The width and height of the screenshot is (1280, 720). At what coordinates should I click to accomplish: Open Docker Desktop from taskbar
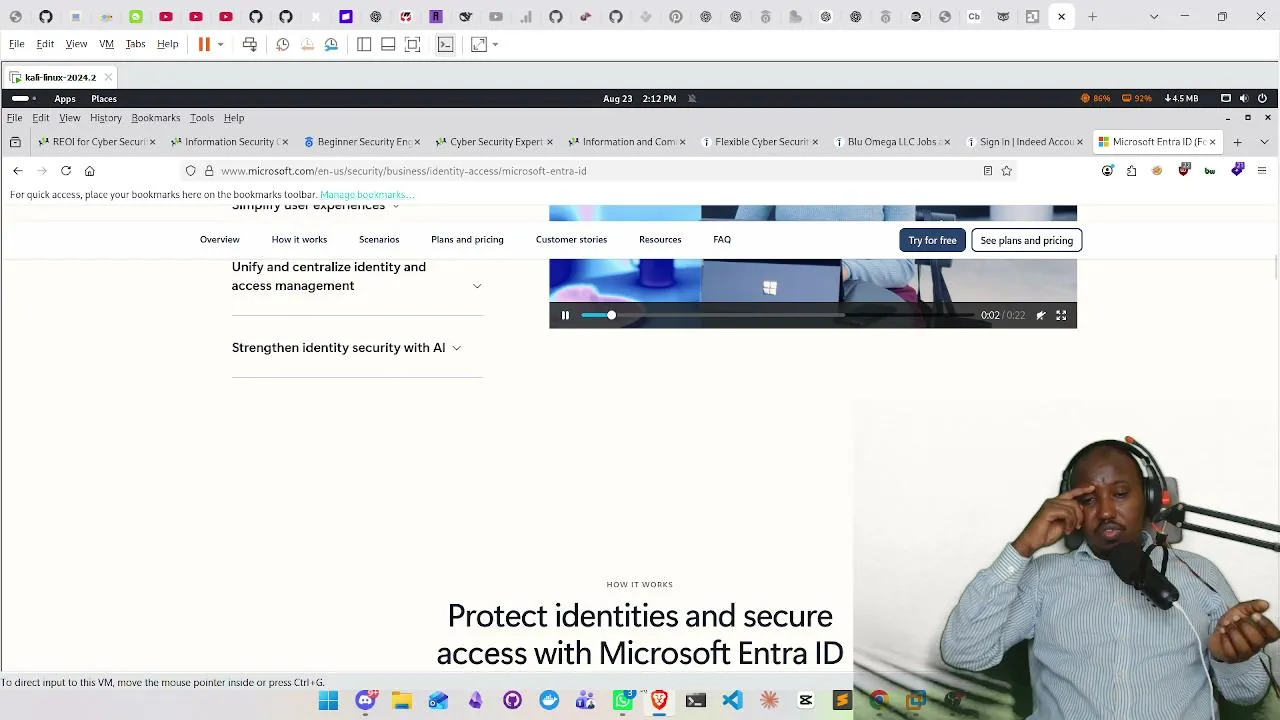tap(549, 701)
